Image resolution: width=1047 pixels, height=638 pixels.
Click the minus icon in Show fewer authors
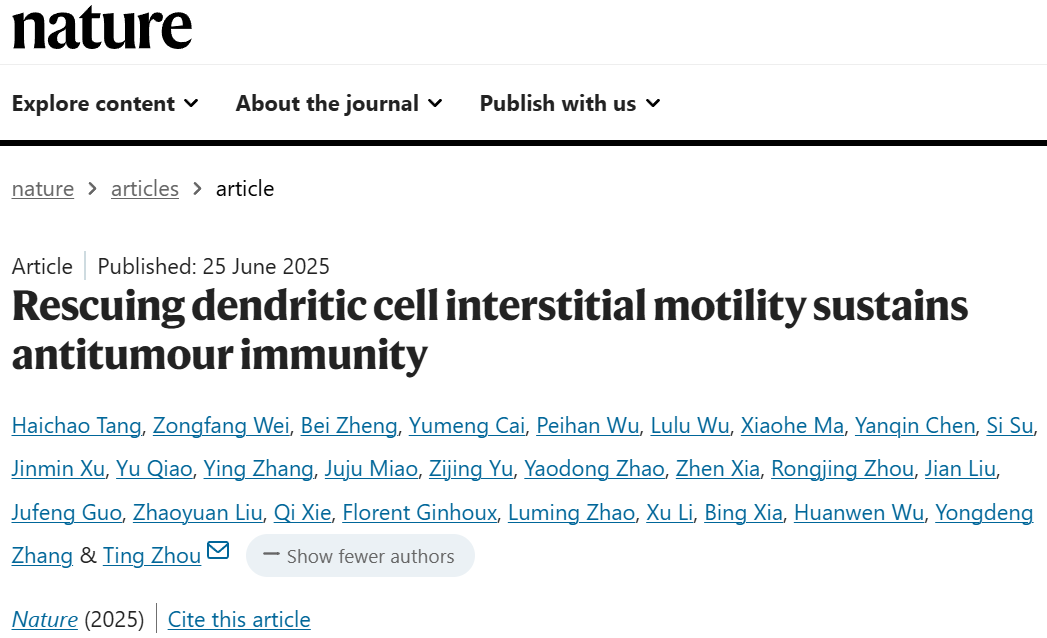click(271, 555)
